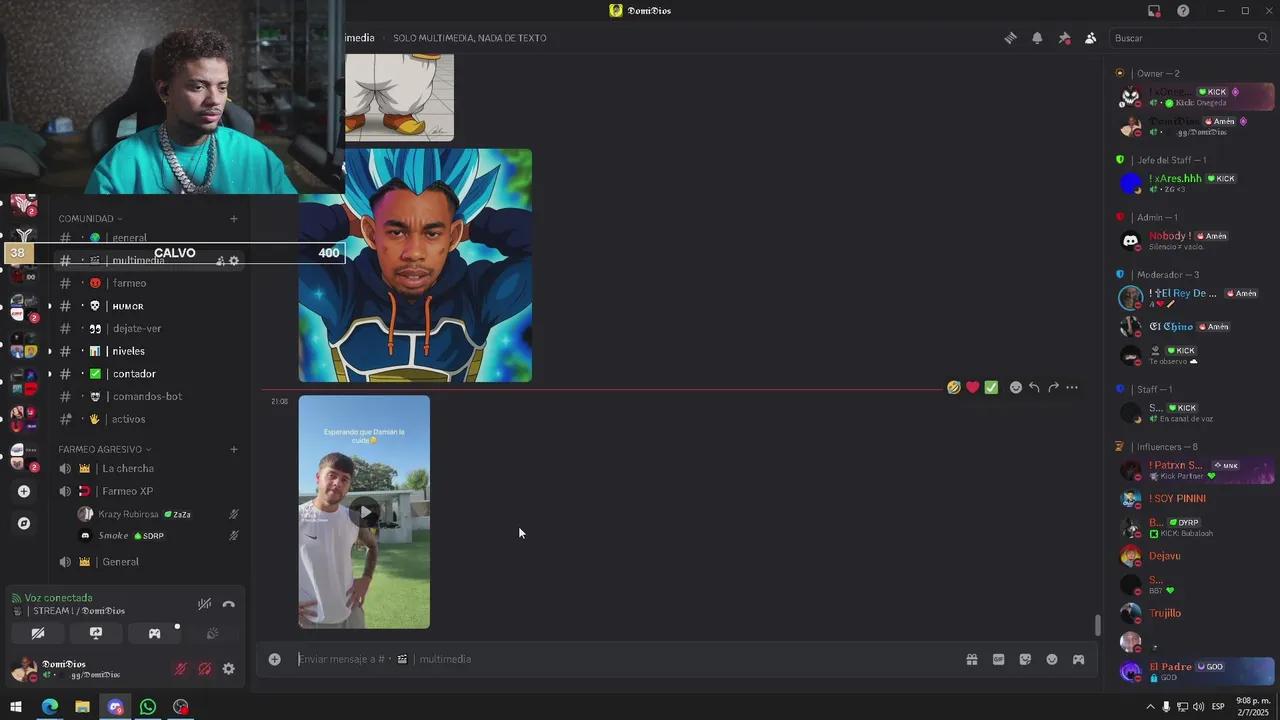The width and height of the screenshot is (1280, 720).
Task: Open the Dragon Ball edit image
Action: [415, 265]
